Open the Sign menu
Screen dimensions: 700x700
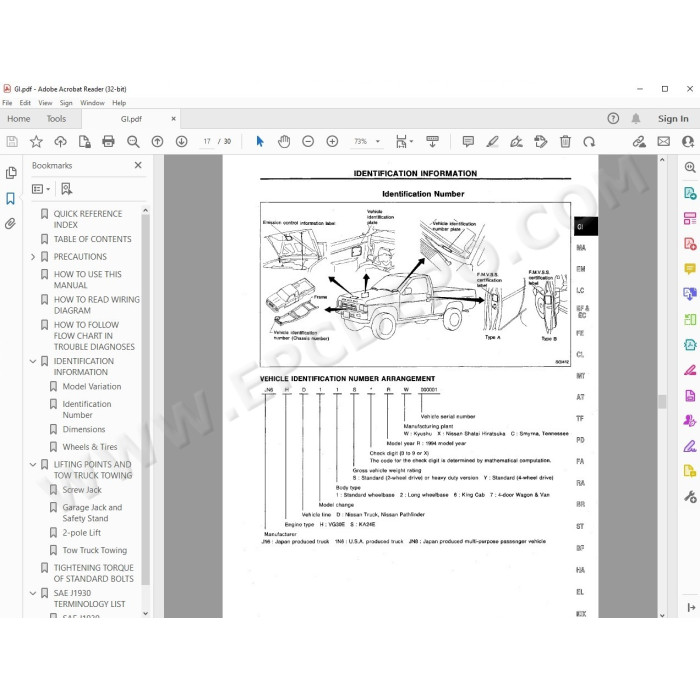click(x=66, y=103)
